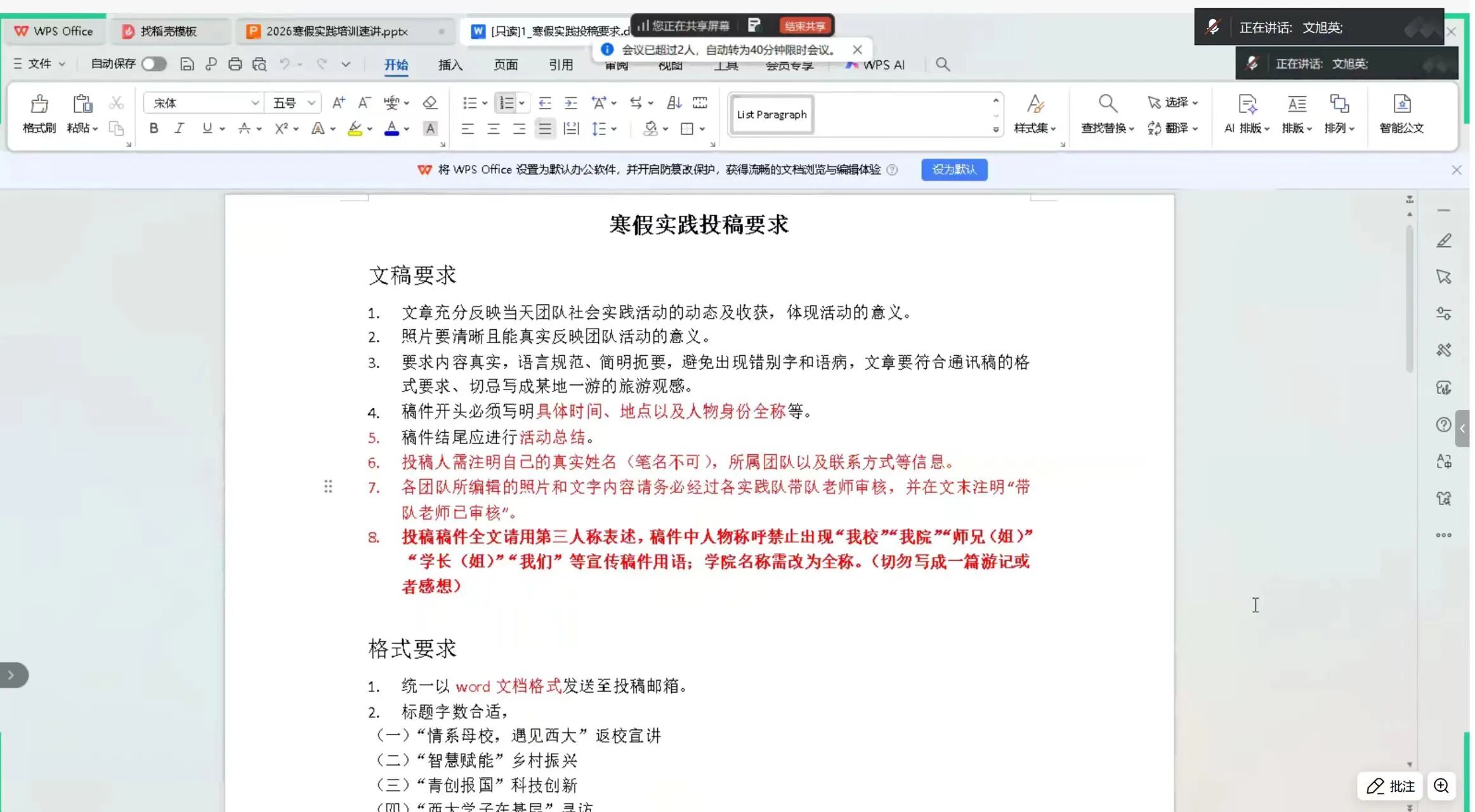The image size is (1475, 812).
Task: Toggle justified paragraph alignment
Action: point(545,129)
